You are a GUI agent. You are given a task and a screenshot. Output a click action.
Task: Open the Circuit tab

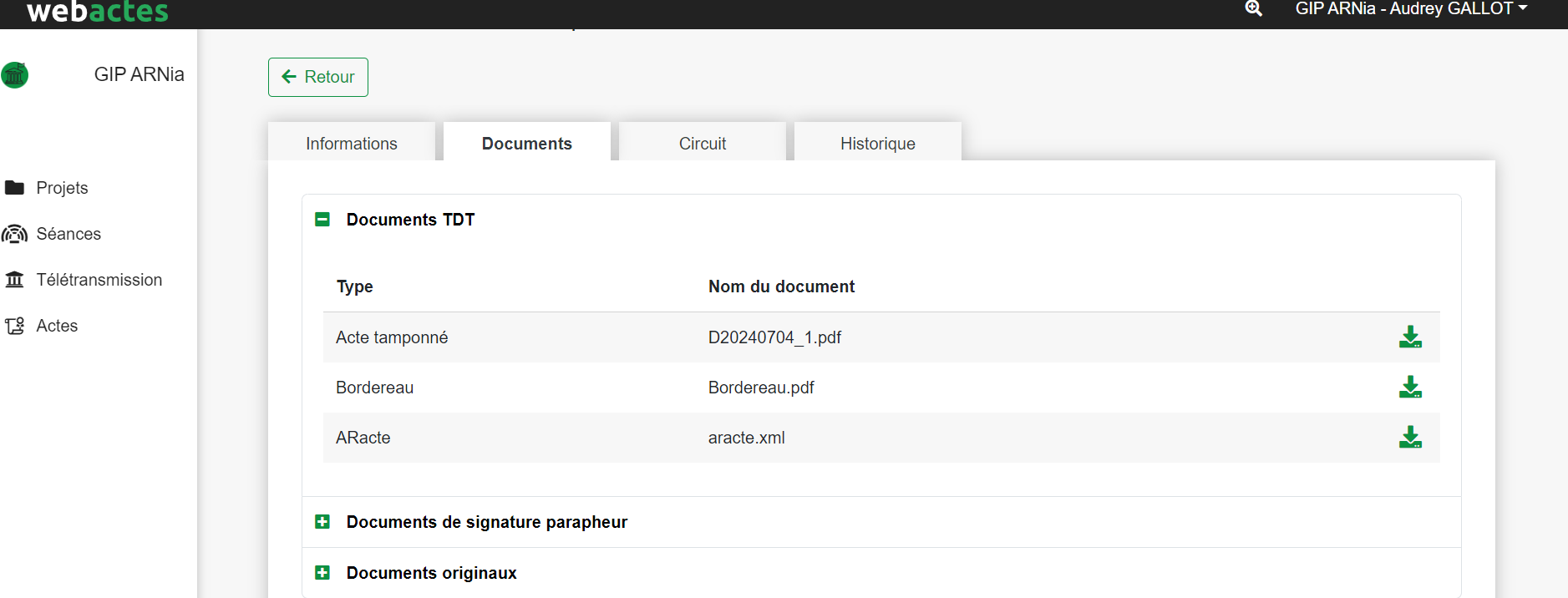click(x=702, y=144)
